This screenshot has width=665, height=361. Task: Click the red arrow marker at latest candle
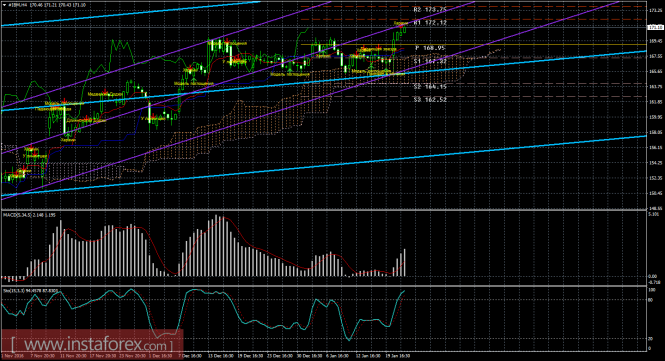(401, 26)
